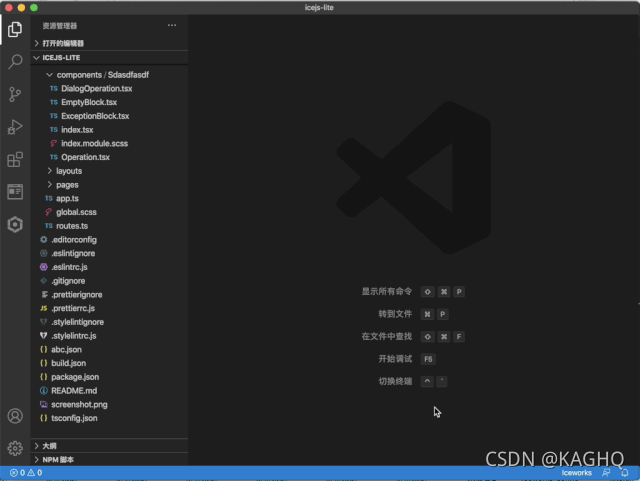Open the Accounts icon in activity bar
This screenshot has width=640, height=481.
[x=15, y=416]
